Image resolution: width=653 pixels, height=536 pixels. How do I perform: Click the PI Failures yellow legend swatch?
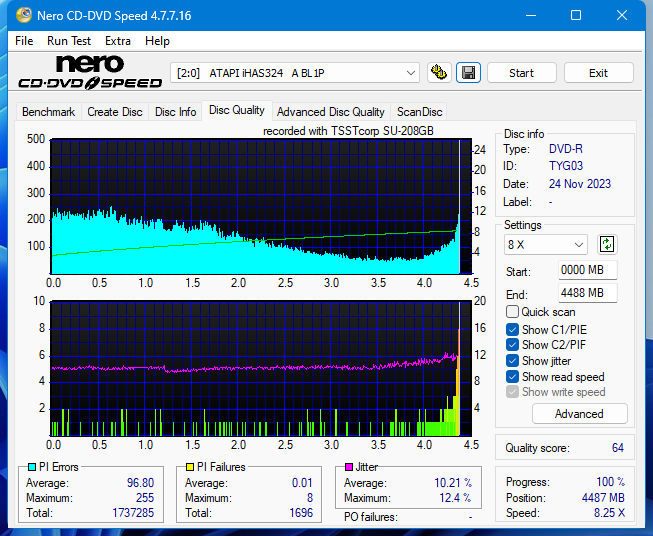[190, 467]
